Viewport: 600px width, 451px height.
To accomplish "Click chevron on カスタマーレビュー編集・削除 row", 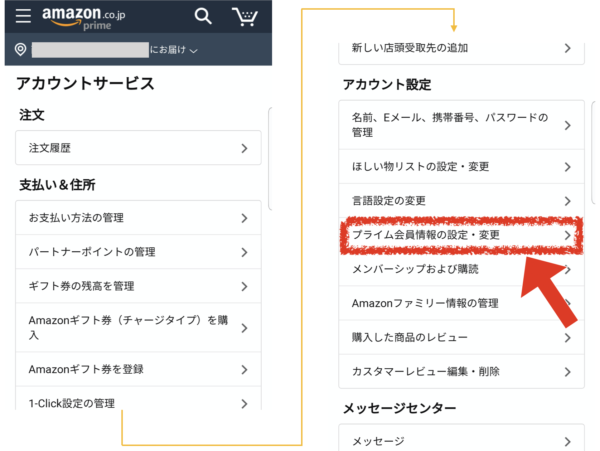I will click(x=567, y=372).
